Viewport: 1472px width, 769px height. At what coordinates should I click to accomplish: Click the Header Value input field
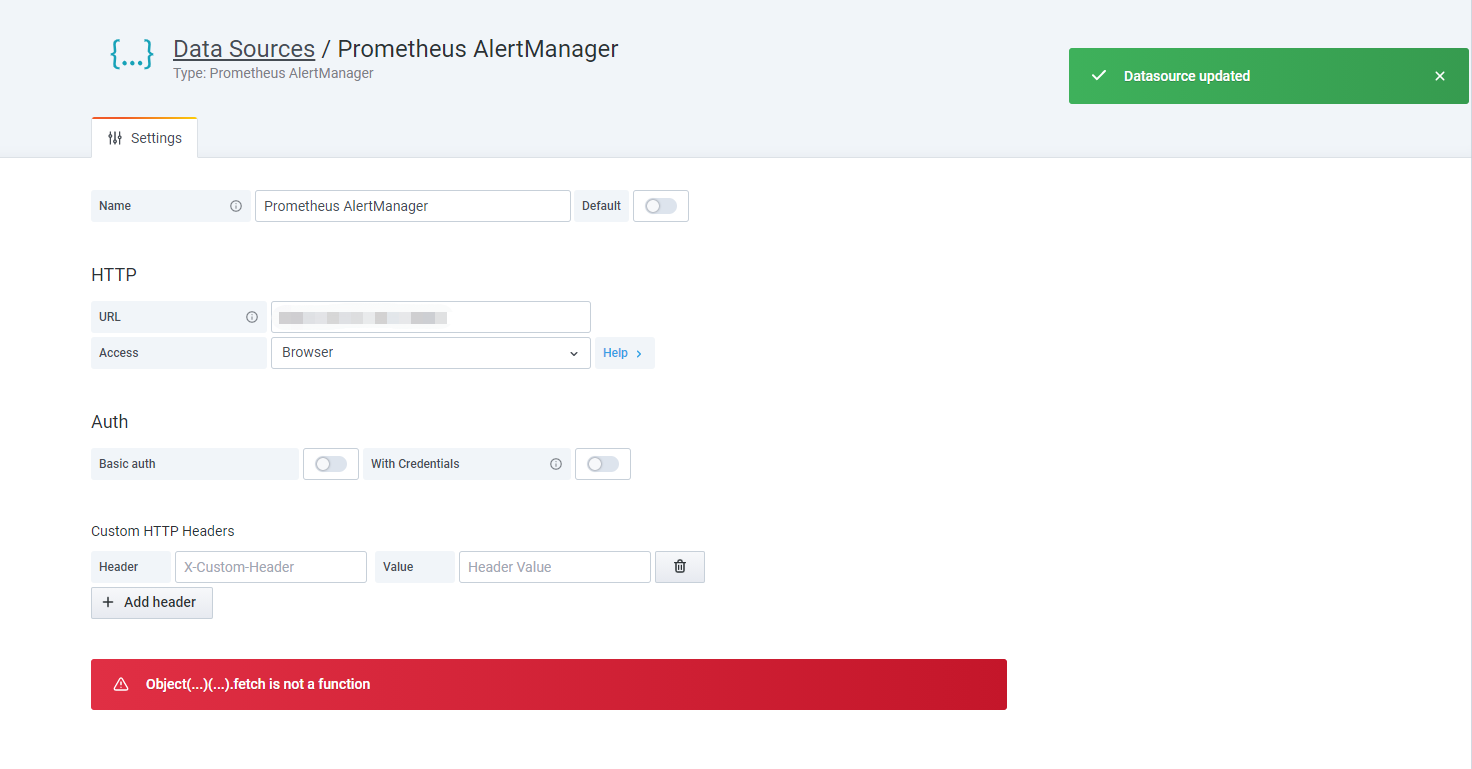pos(554,566)
